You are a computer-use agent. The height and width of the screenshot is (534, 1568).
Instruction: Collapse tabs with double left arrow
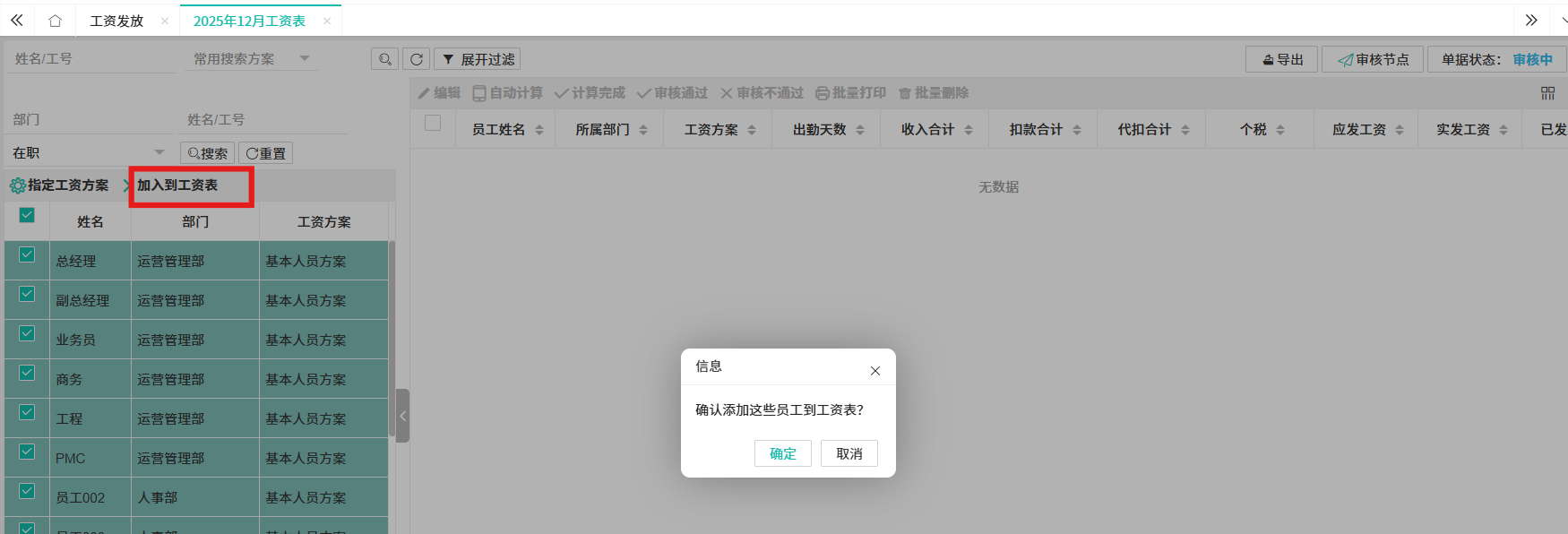[x=17, y=20]
